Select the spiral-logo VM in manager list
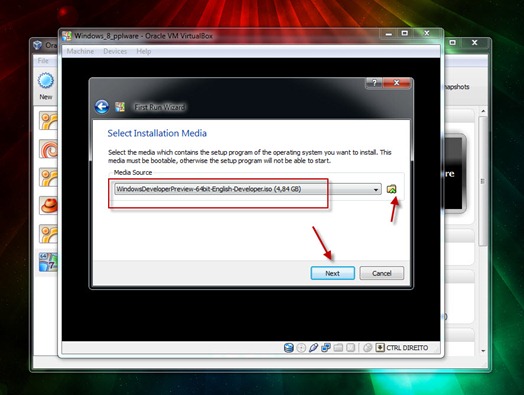This screenshot has height=395, width=524. [x=49, y=149]
